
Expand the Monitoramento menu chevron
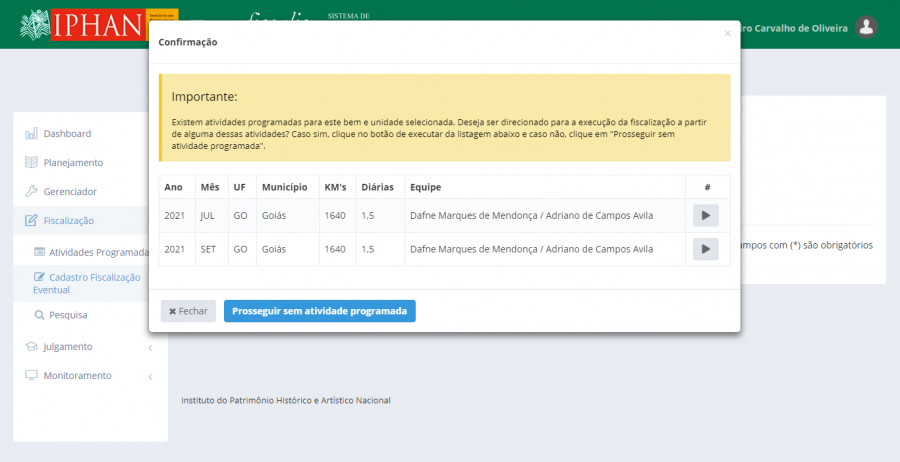point(150,376)
